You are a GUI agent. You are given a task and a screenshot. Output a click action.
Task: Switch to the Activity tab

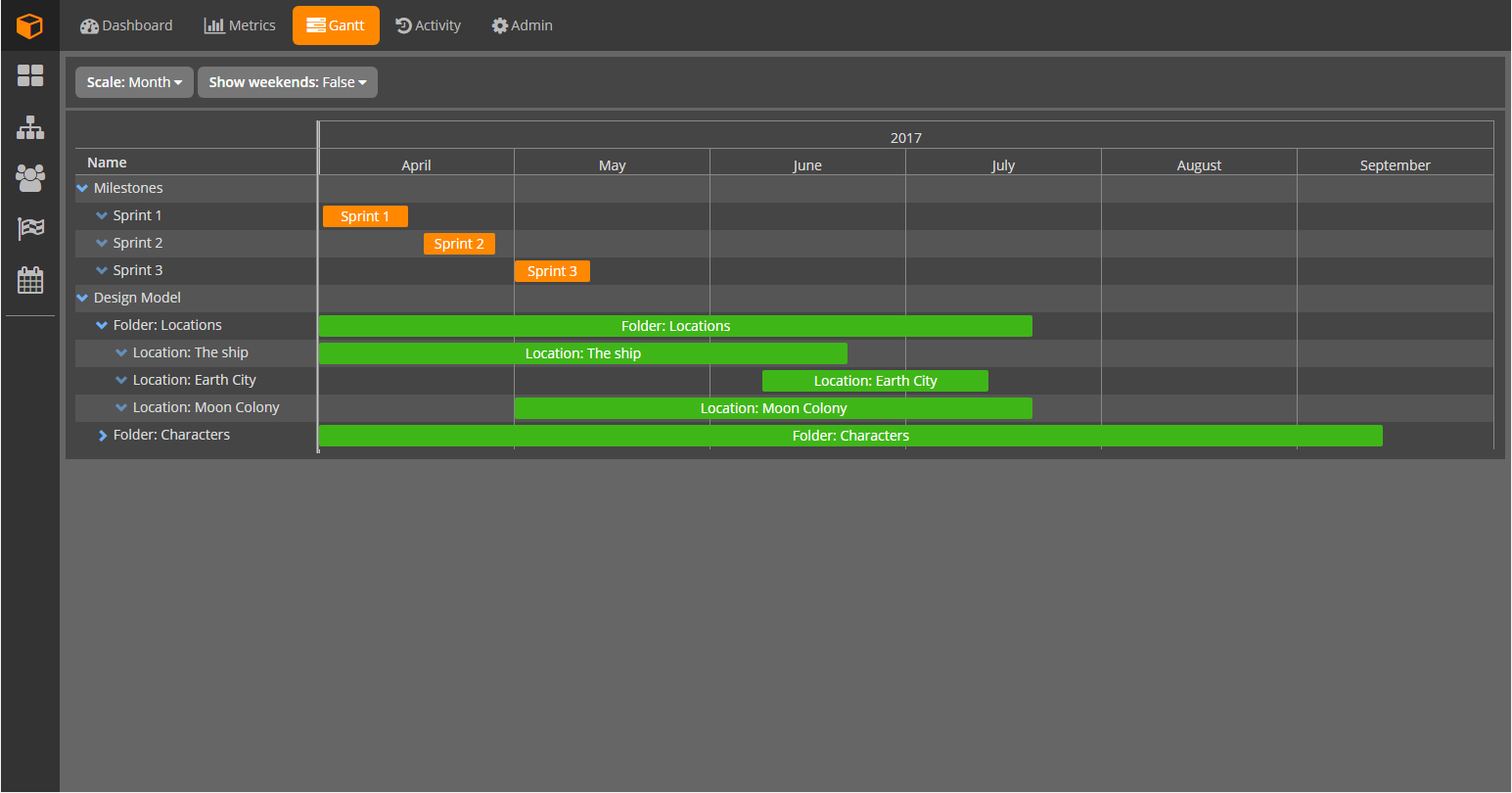pyautogui.click(x=428, y=24)
